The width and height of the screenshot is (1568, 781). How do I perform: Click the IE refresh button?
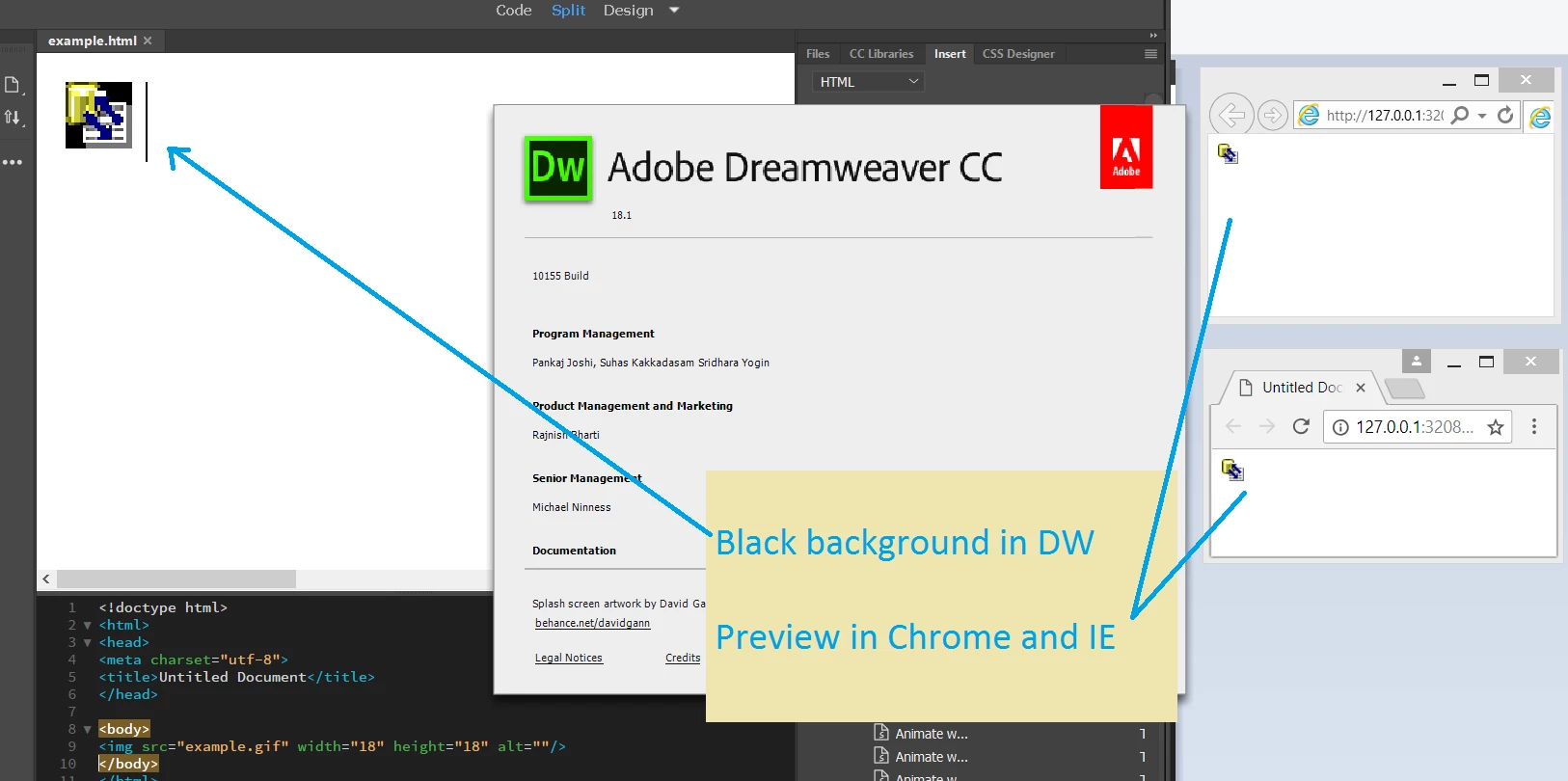tap(1505, 115)
